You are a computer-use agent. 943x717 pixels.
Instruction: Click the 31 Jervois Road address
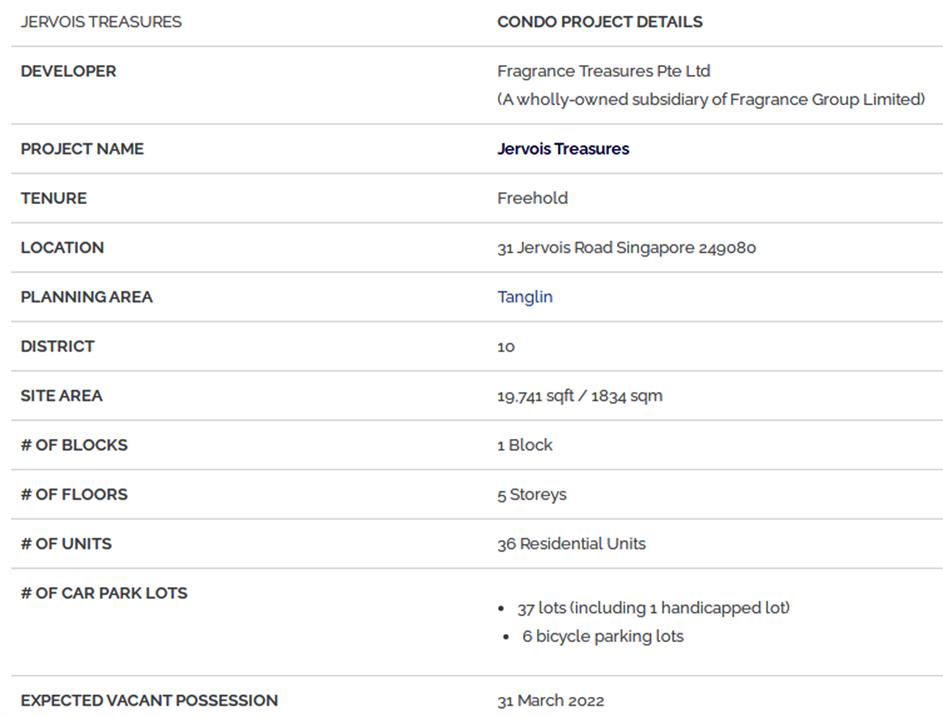pos(626,248)
